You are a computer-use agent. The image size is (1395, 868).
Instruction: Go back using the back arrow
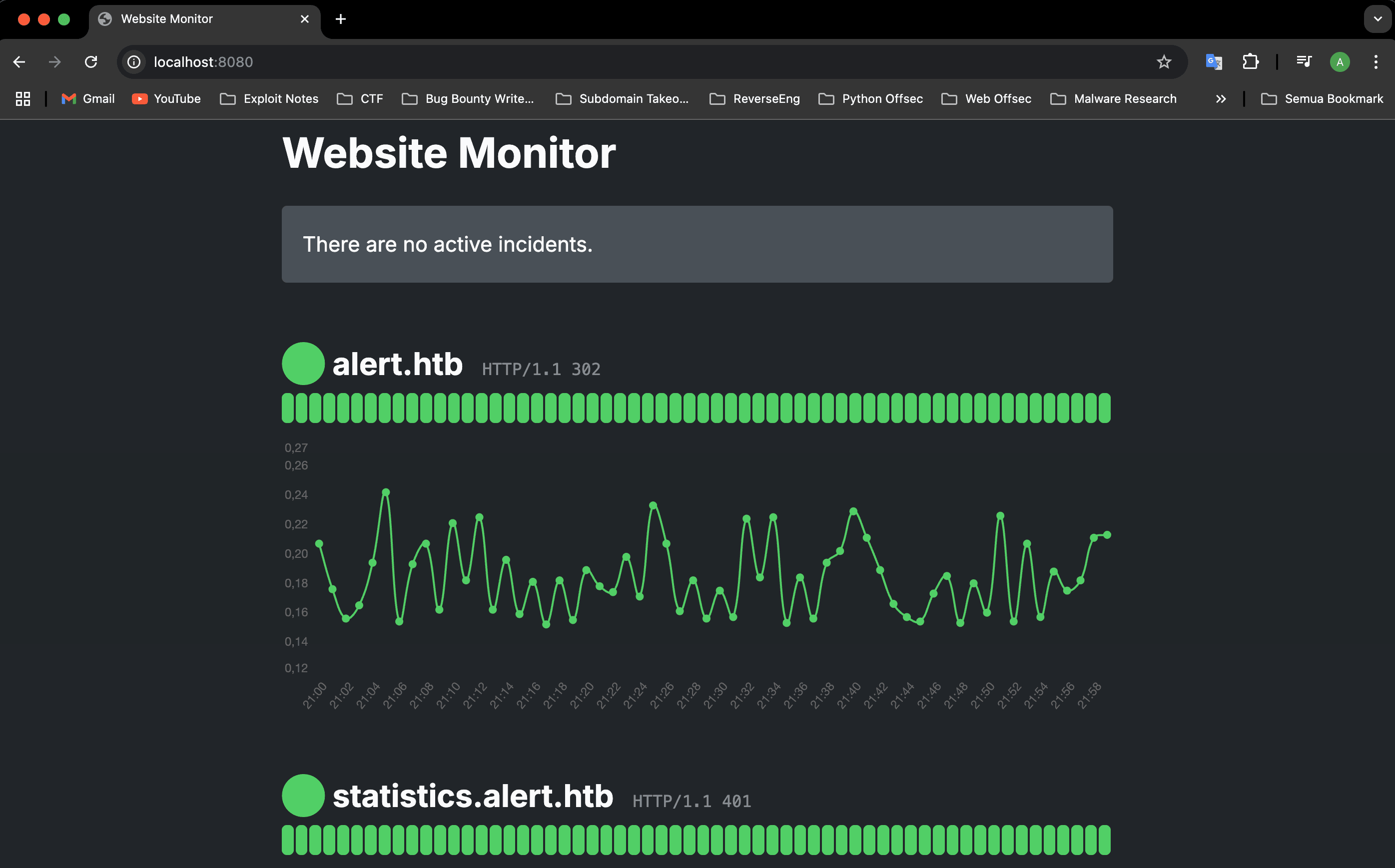point(19,62)
